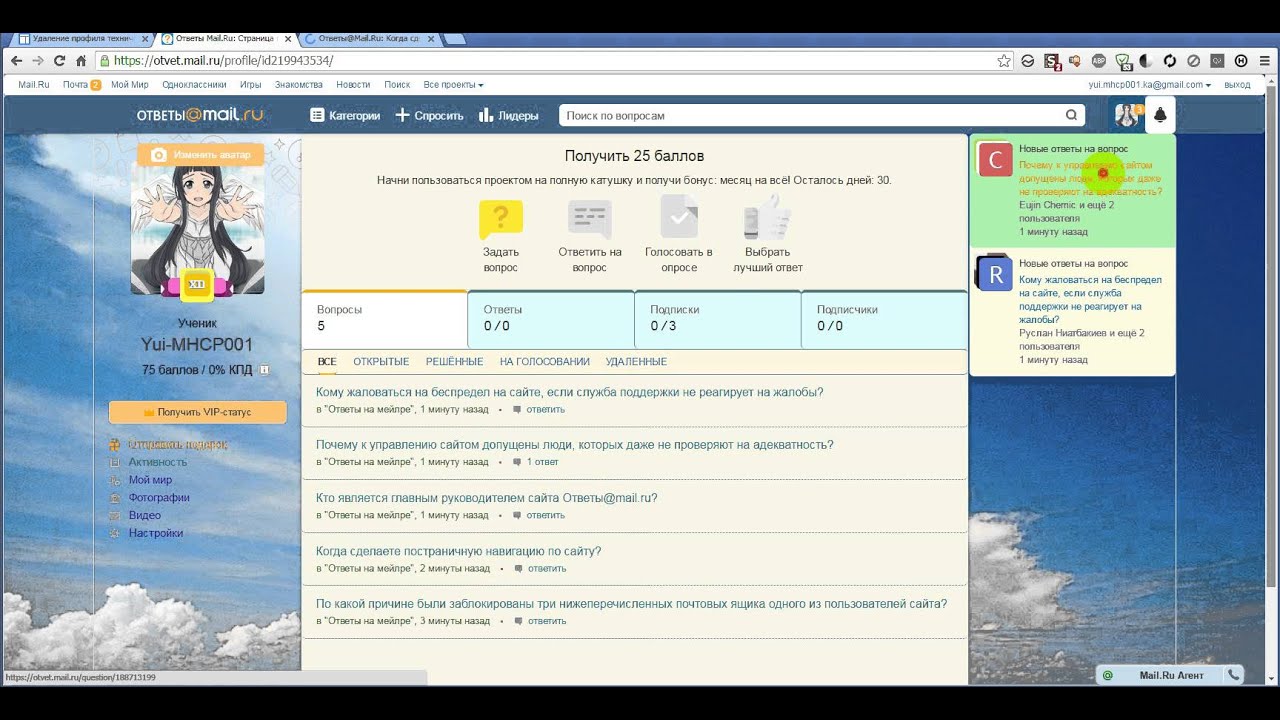This screenshot has width=1280, height=720.
Task: Select the 'Подписчики 0/0' tab
Action: [x=884, y=319]
